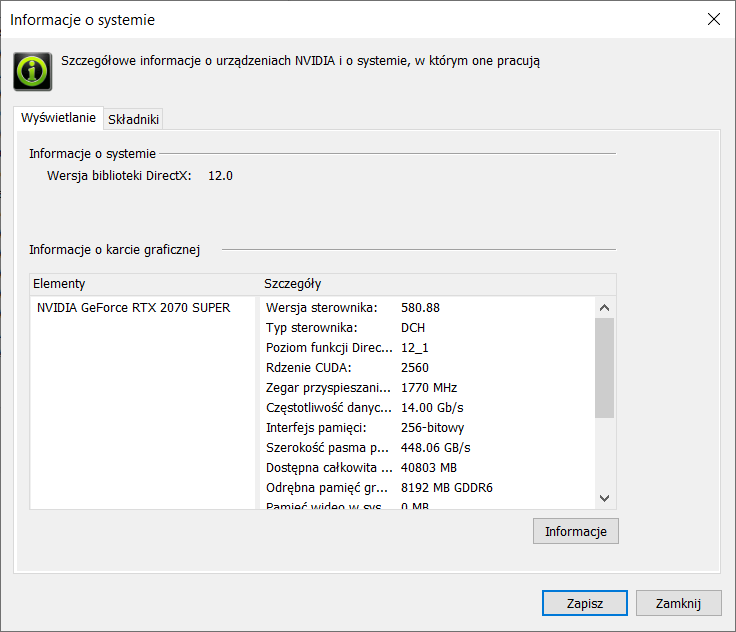Click the DirectX version value 12.0
The height and width of the screenshot is (632, 736).
[x=220, y=176]
